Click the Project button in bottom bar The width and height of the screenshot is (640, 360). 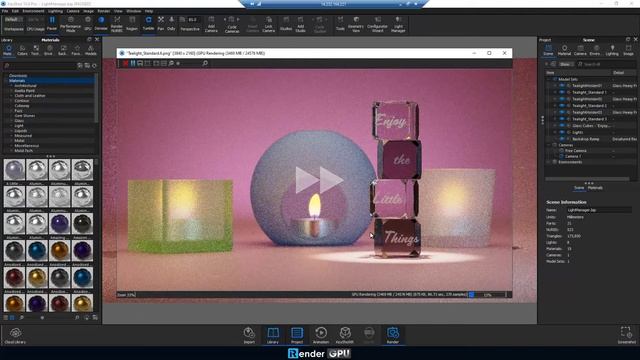(297, 335)
